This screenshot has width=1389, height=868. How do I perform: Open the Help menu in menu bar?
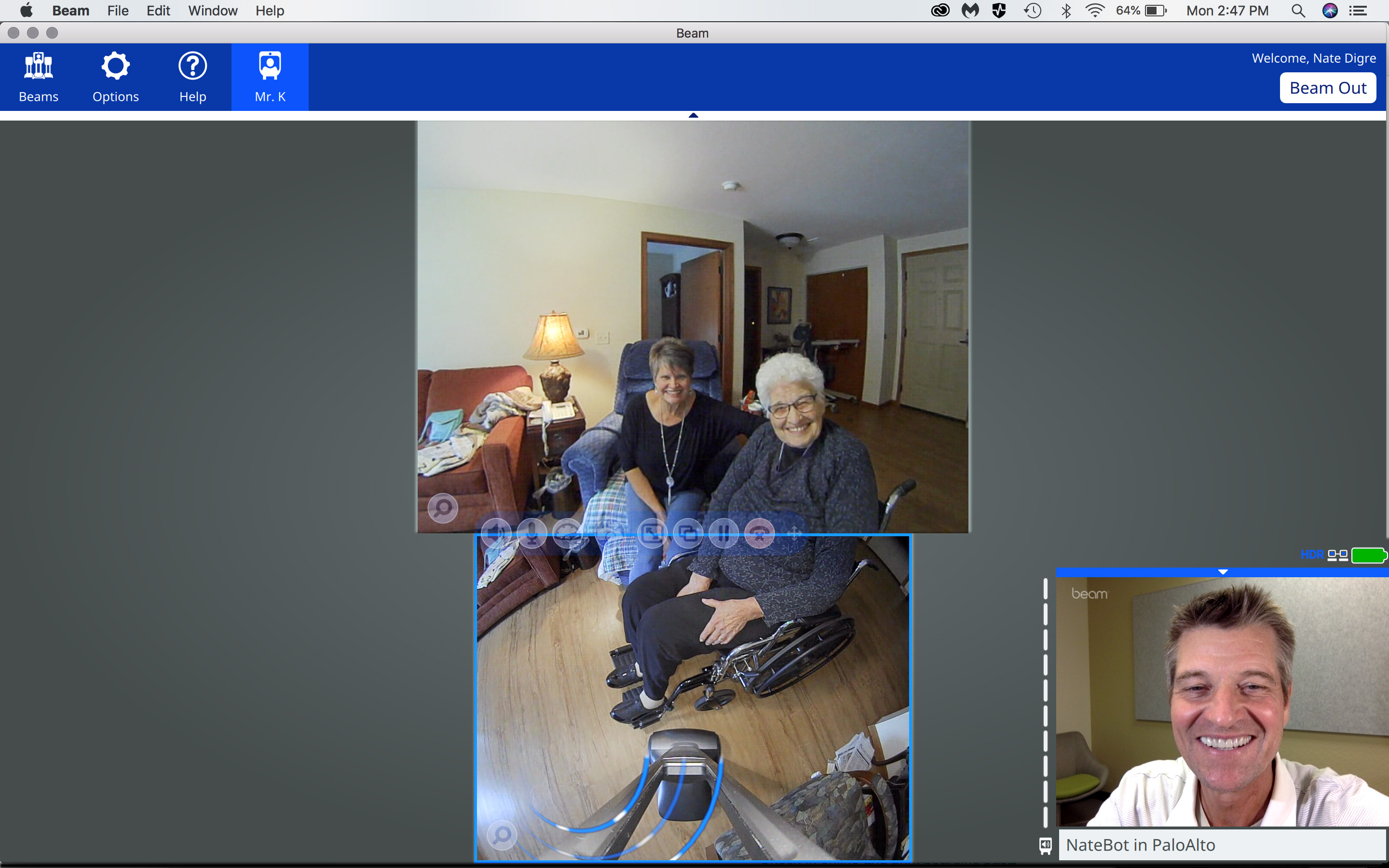(270, 10)
